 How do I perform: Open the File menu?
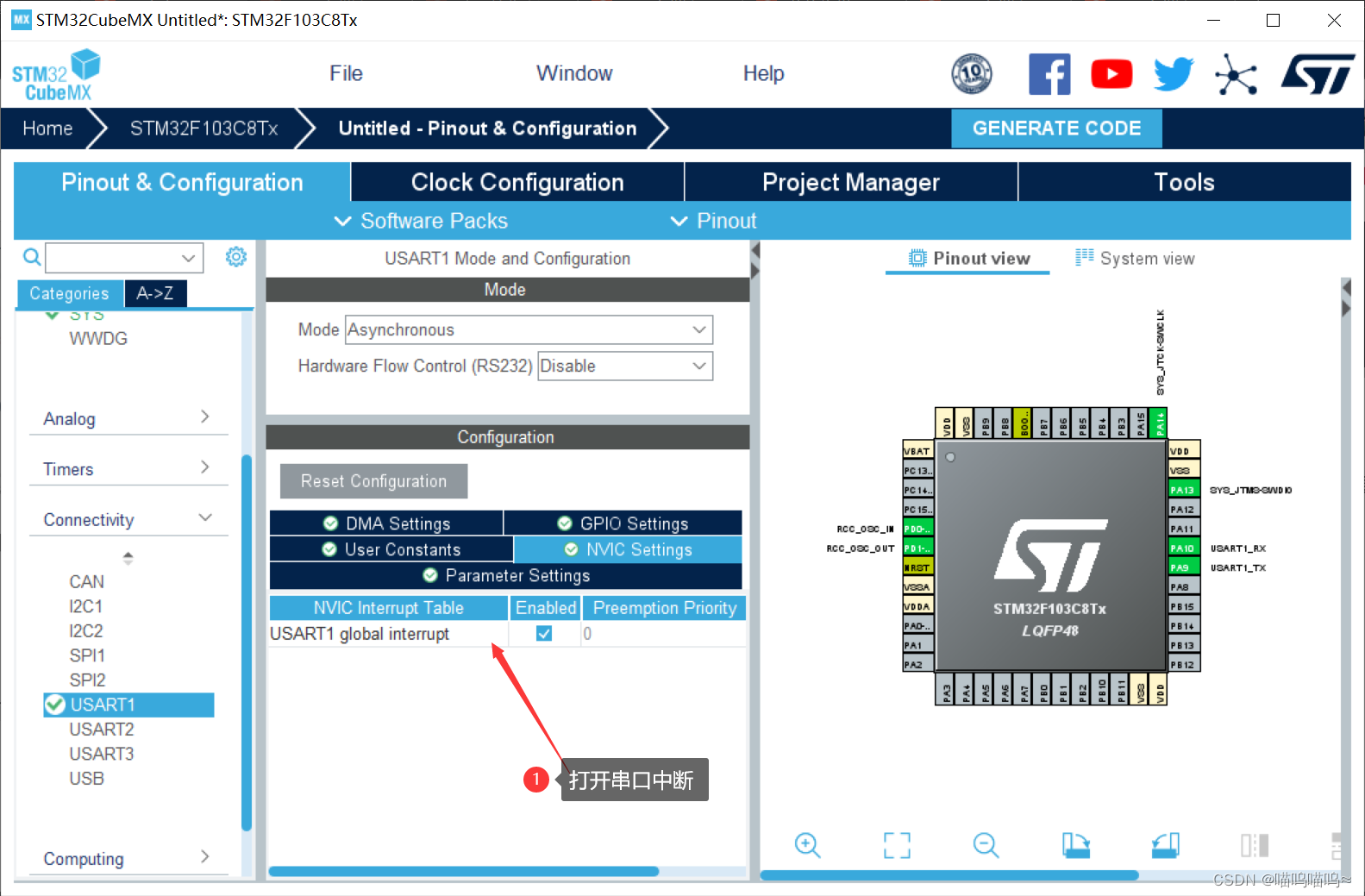[346, 73]
